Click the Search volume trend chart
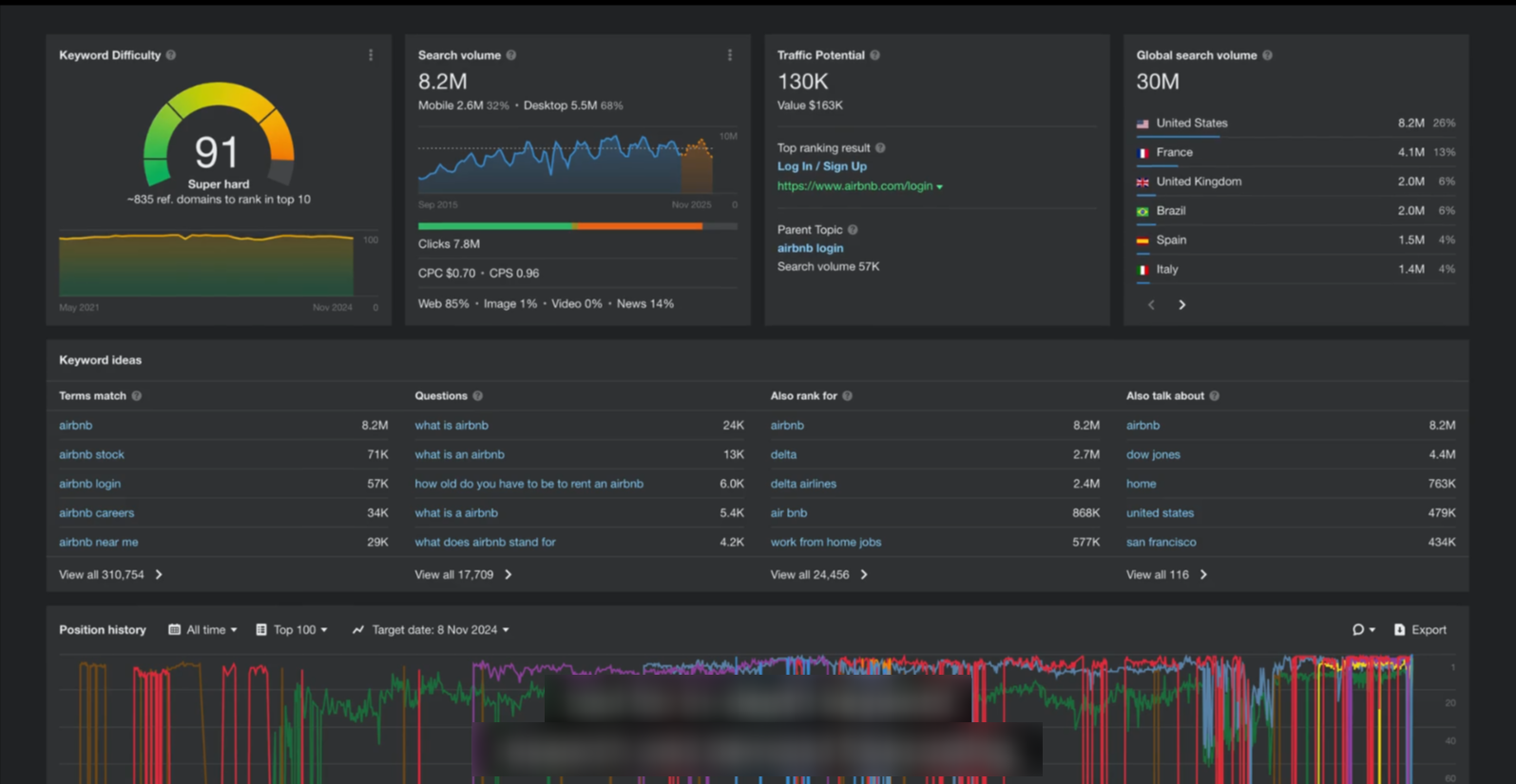Image resolution: width=1516 pixels, height=784 pixels. 566,163
